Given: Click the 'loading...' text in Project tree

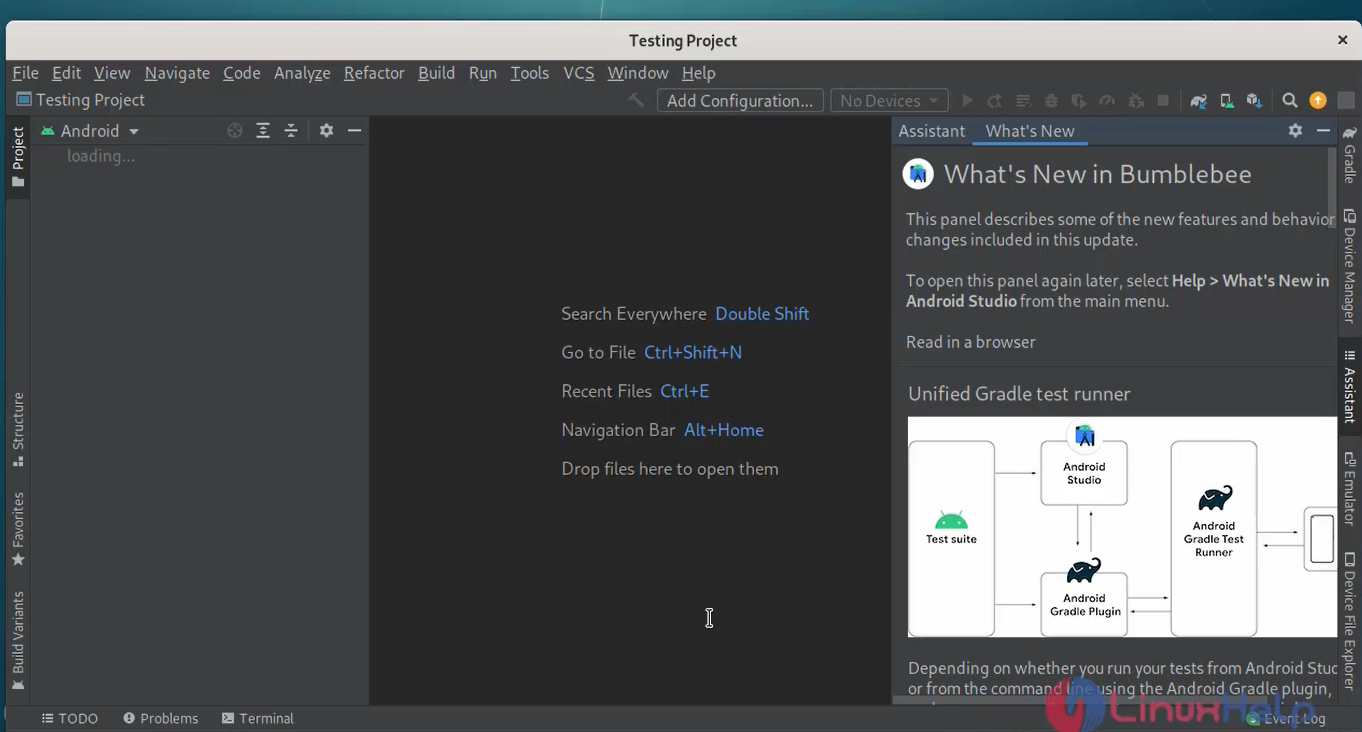Looking at the screenshot, I should point(100,156).
